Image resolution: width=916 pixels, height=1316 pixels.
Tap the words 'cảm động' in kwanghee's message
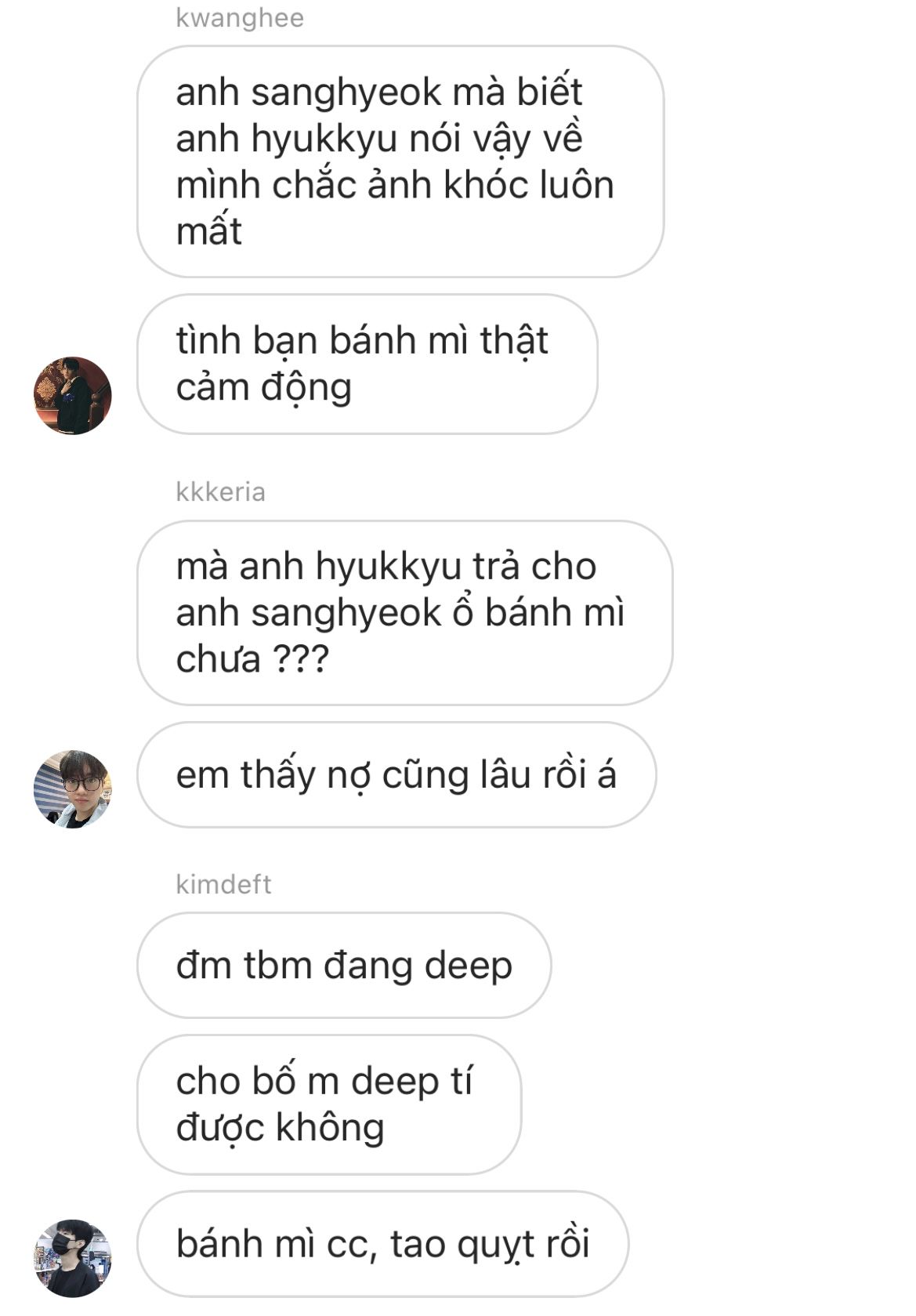click(x=264, y=387)
